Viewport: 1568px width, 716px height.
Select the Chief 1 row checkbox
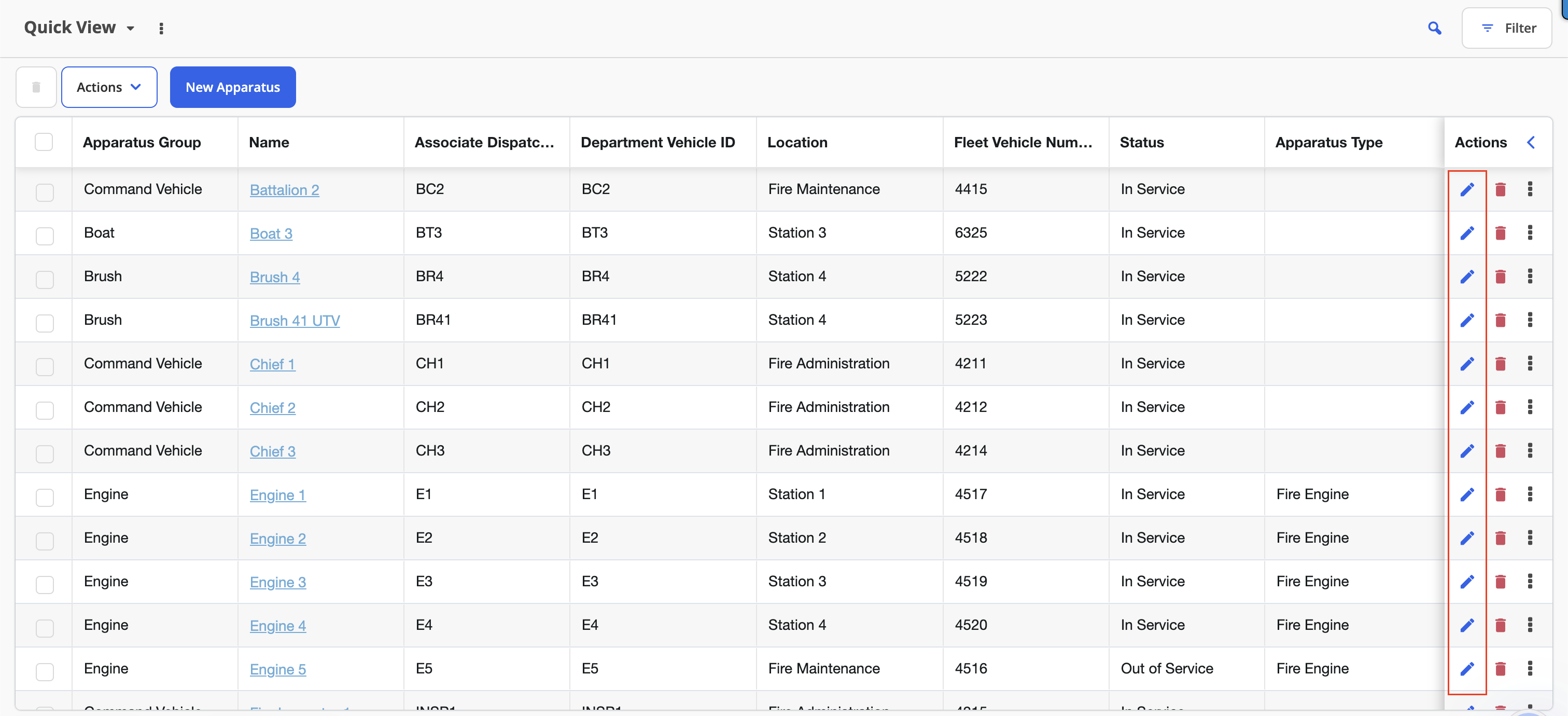click(45, 366)
